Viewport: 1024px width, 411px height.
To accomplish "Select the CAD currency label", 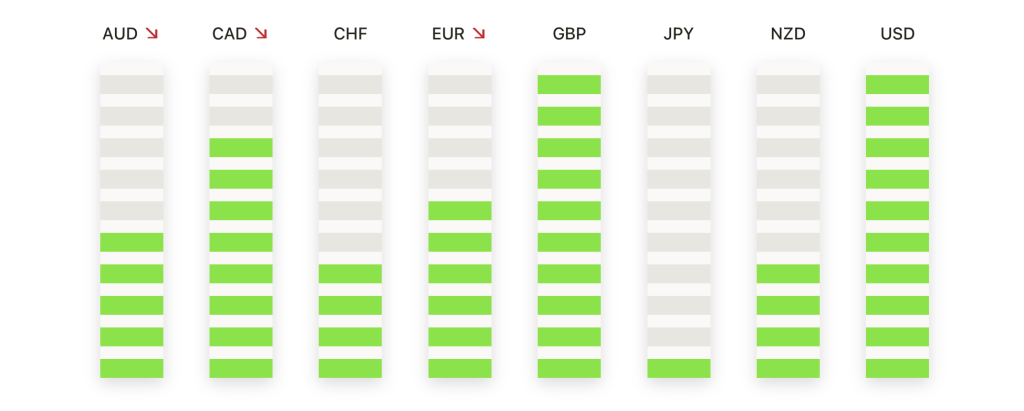I will [x=230, y=34].
